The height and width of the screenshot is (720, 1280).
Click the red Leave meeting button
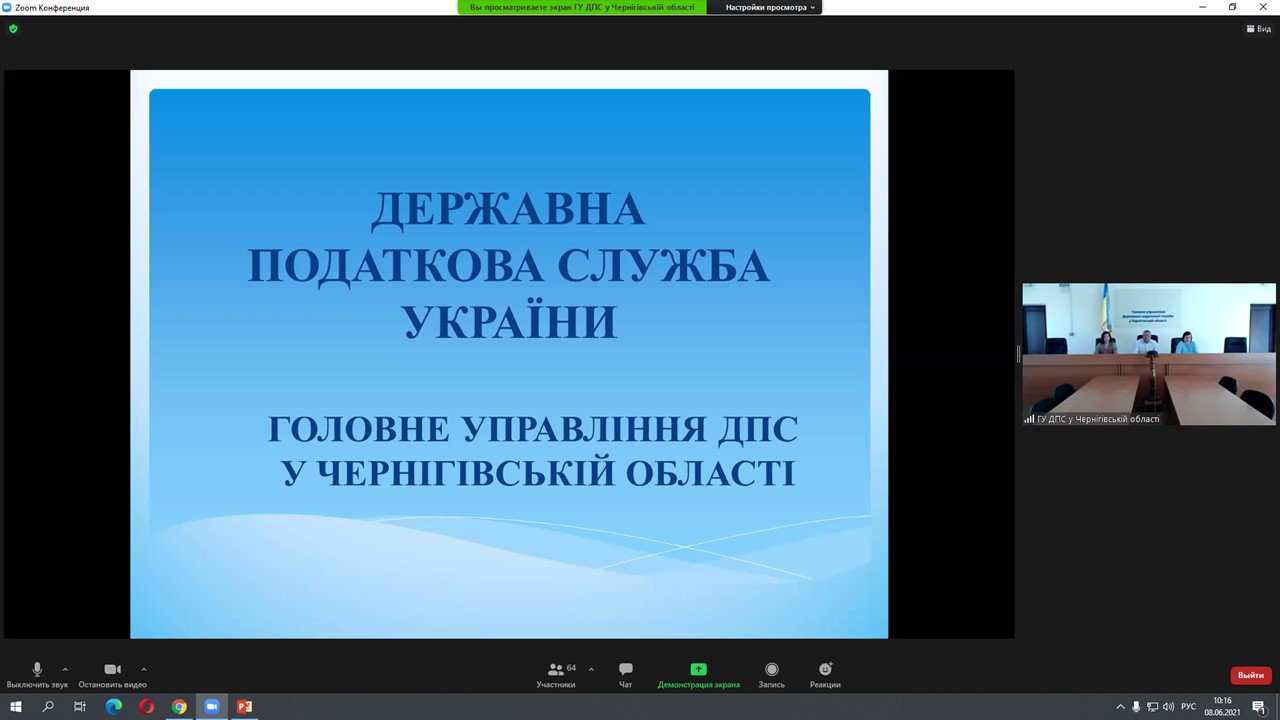click(x=1250, y=675)
